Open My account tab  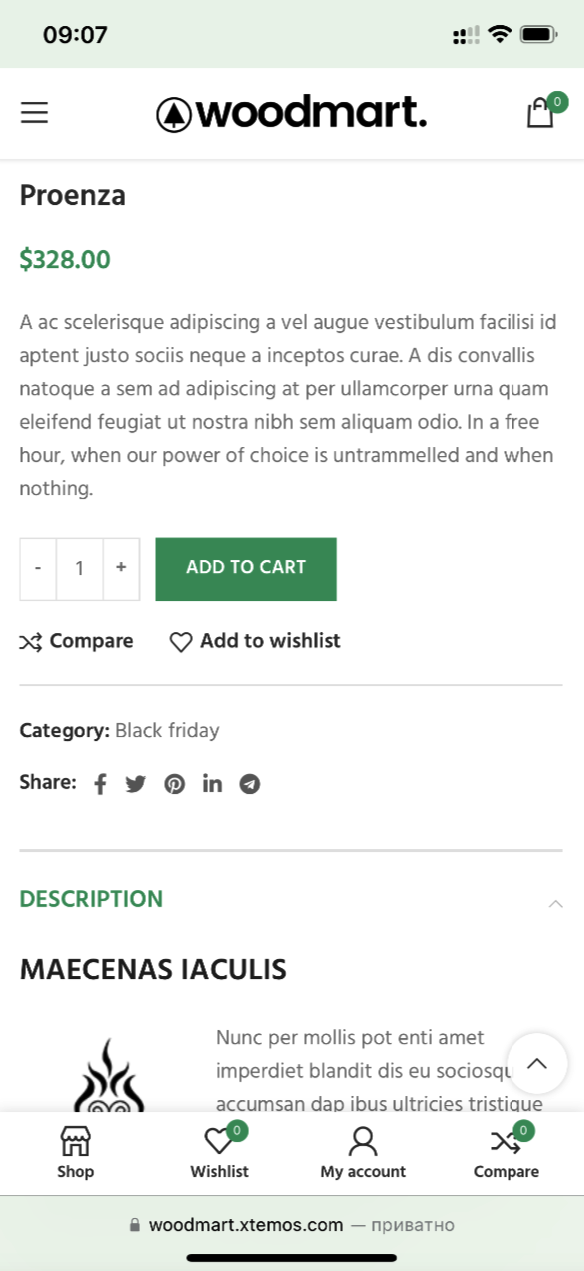click(363, 1153)
